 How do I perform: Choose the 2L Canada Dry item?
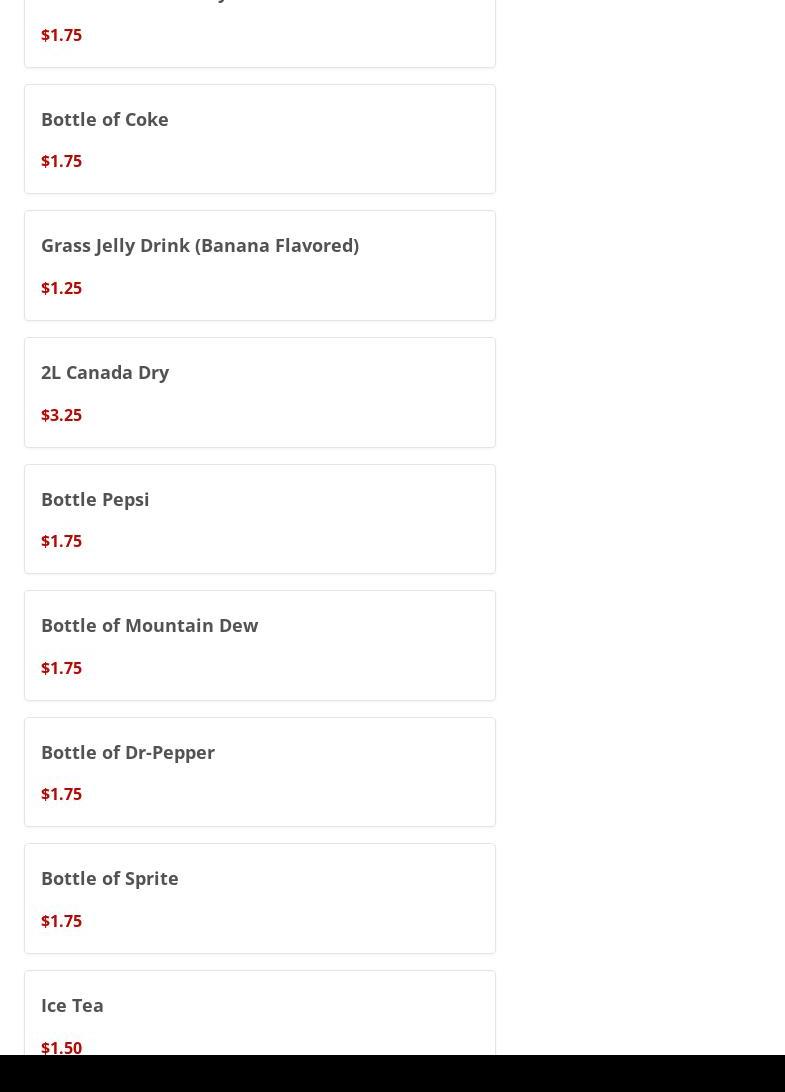click(105, 373)
